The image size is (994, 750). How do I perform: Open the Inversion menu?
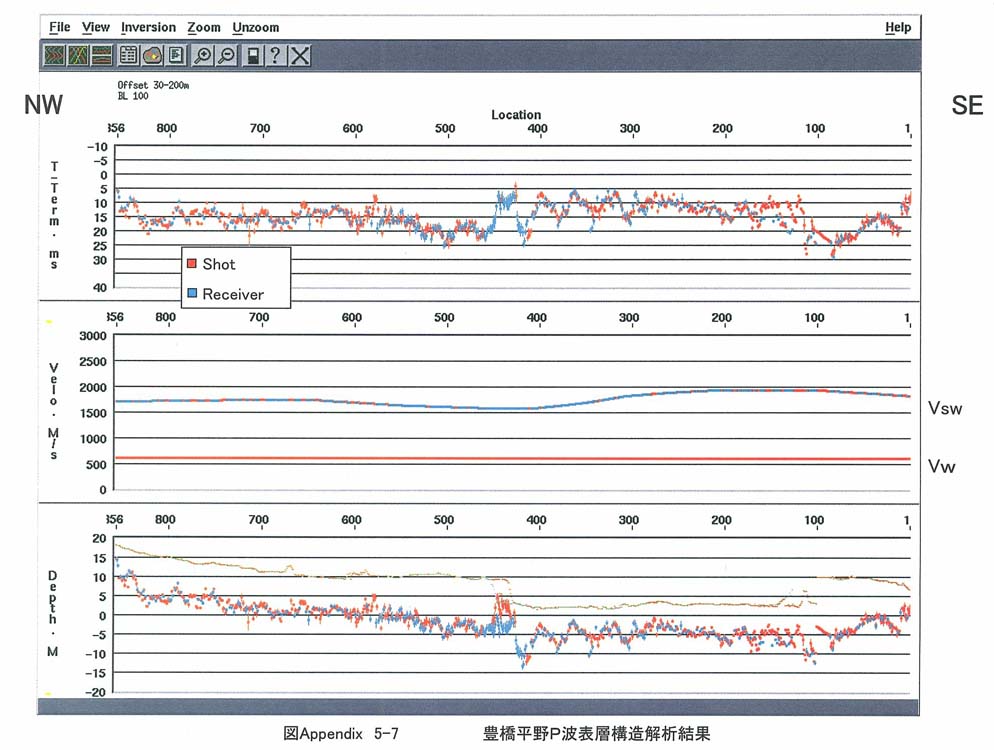click(x=148, y=27)
